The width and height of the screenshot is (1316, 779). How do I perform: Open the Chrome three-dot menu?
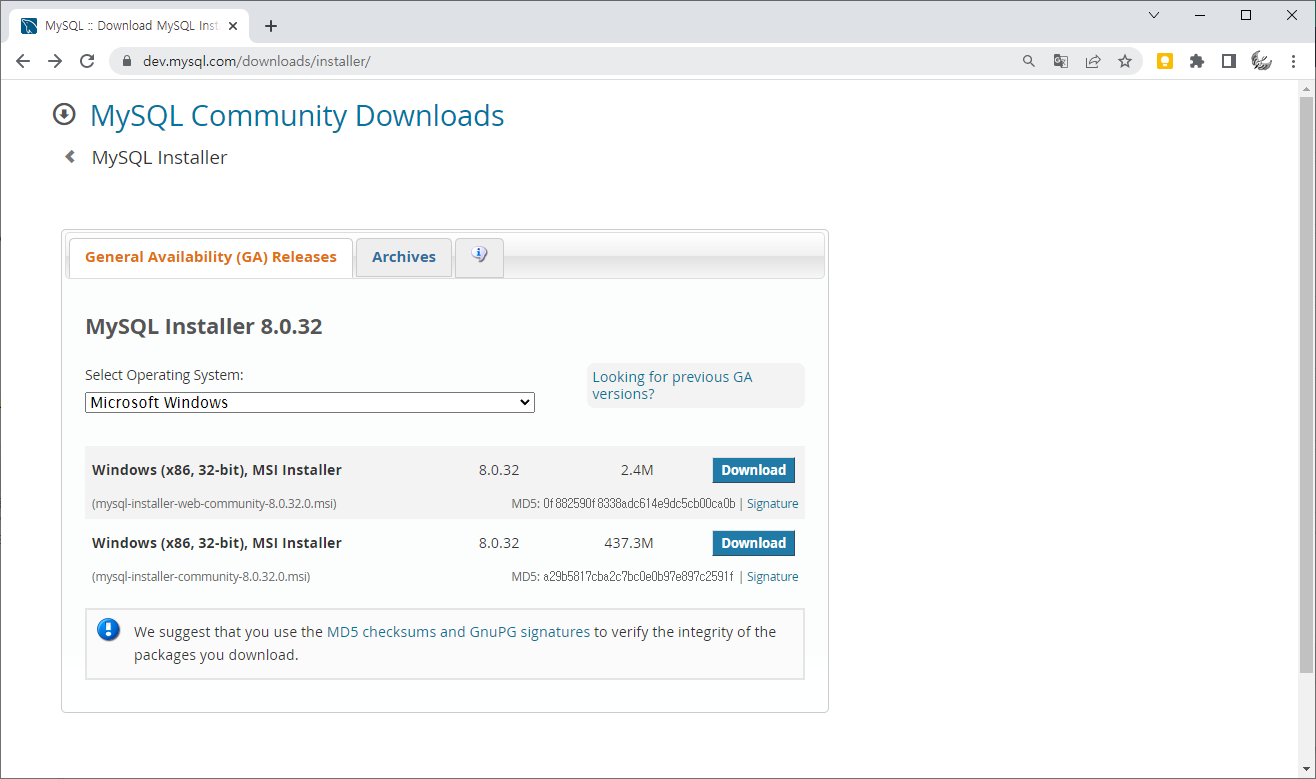coord(1293,61)
